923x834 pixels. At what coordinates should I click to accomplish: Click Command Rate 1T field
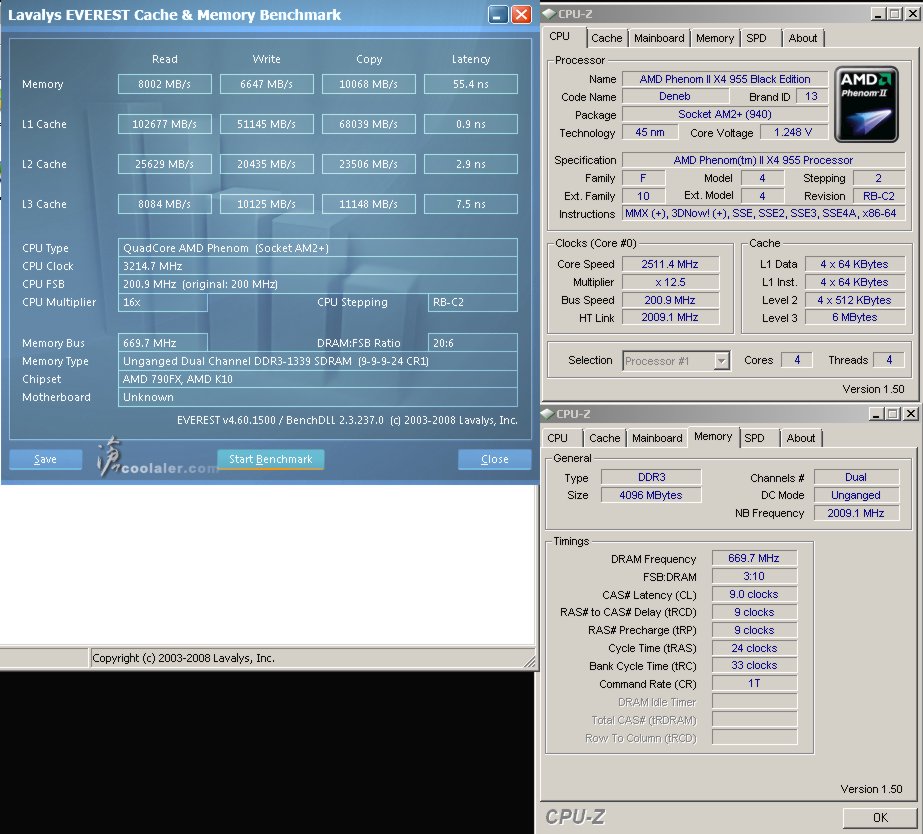coord(754,683)
